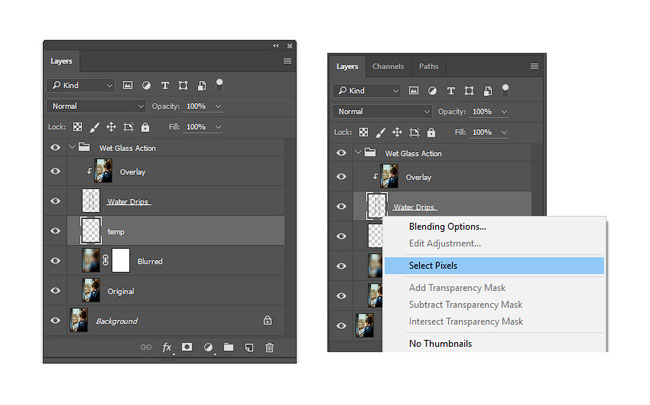Hide Water Drips layer in left panel
This screenshot has height=405, width=650.
55,201
